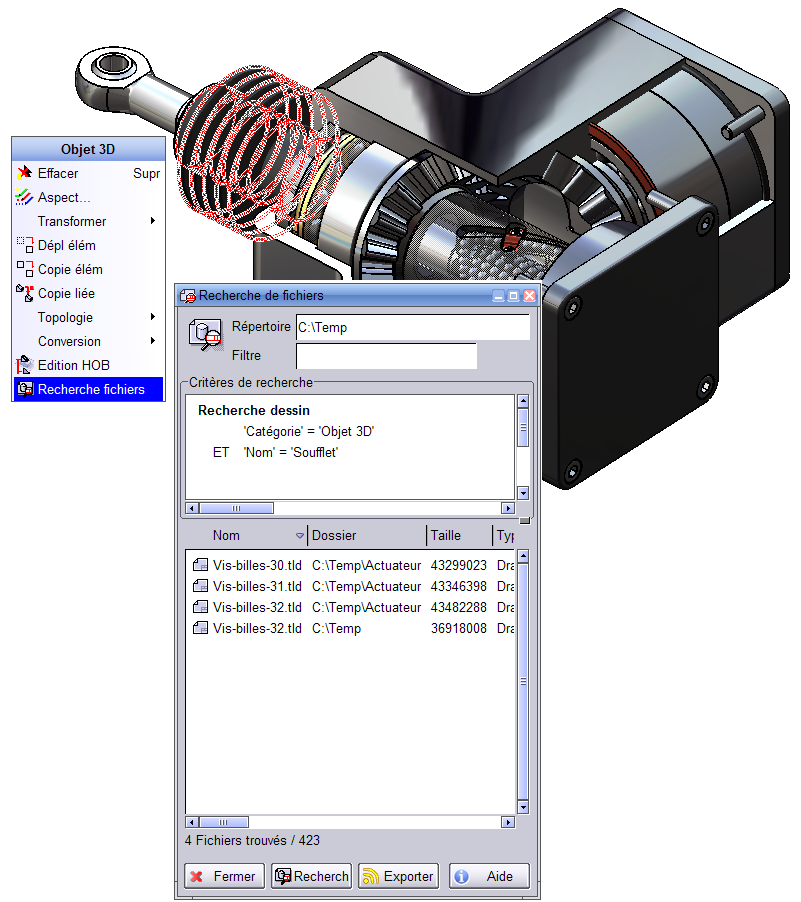Click the Nom column sort arrow
Viewport: 801px width, 902px height.
(299, 536)
